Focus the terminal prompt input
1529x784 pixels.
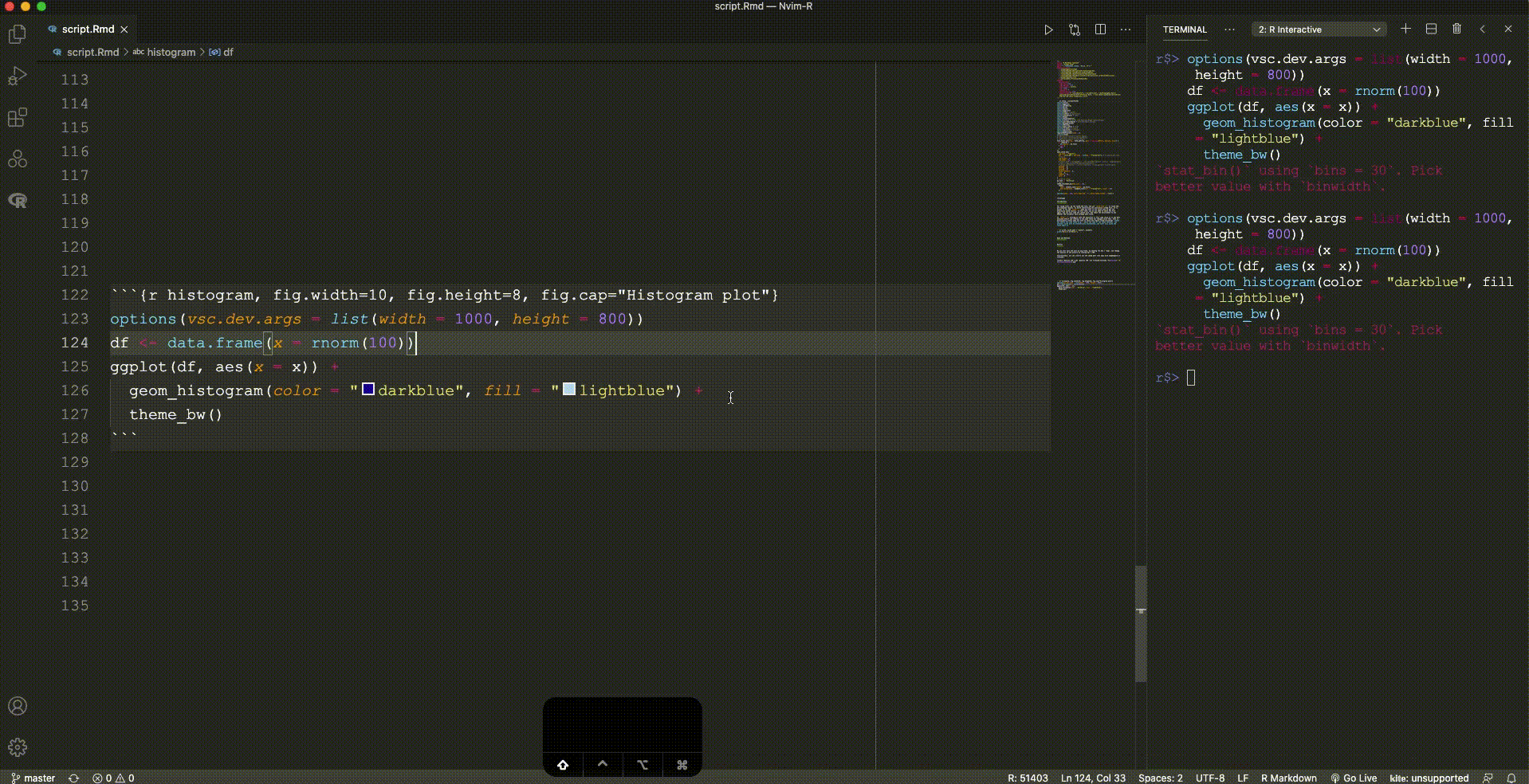(x=1191, y=378)
